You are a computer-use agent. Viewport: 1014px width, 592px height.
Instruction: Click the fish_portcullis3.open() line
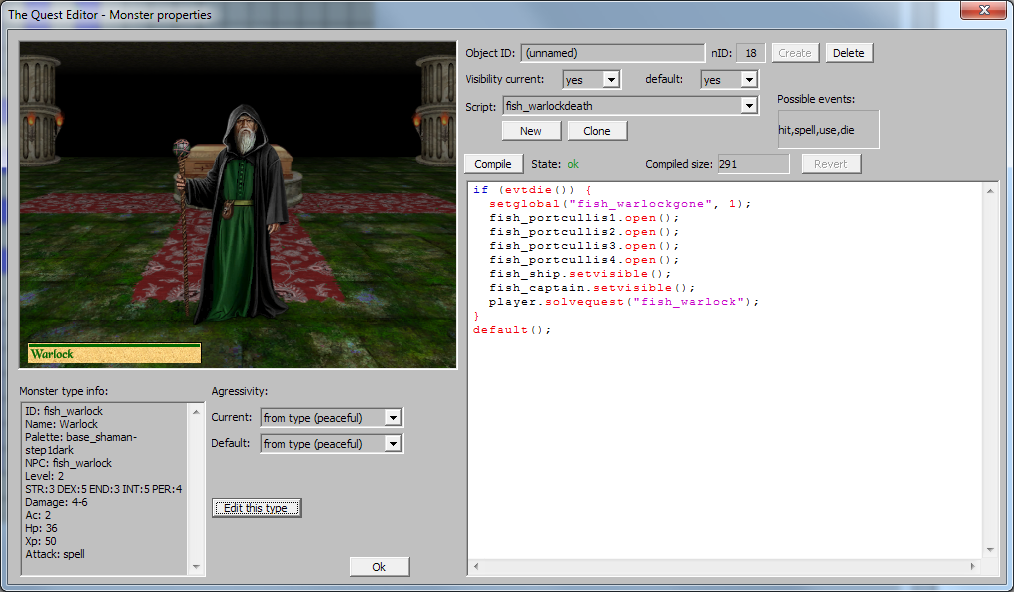click(584, 246)
